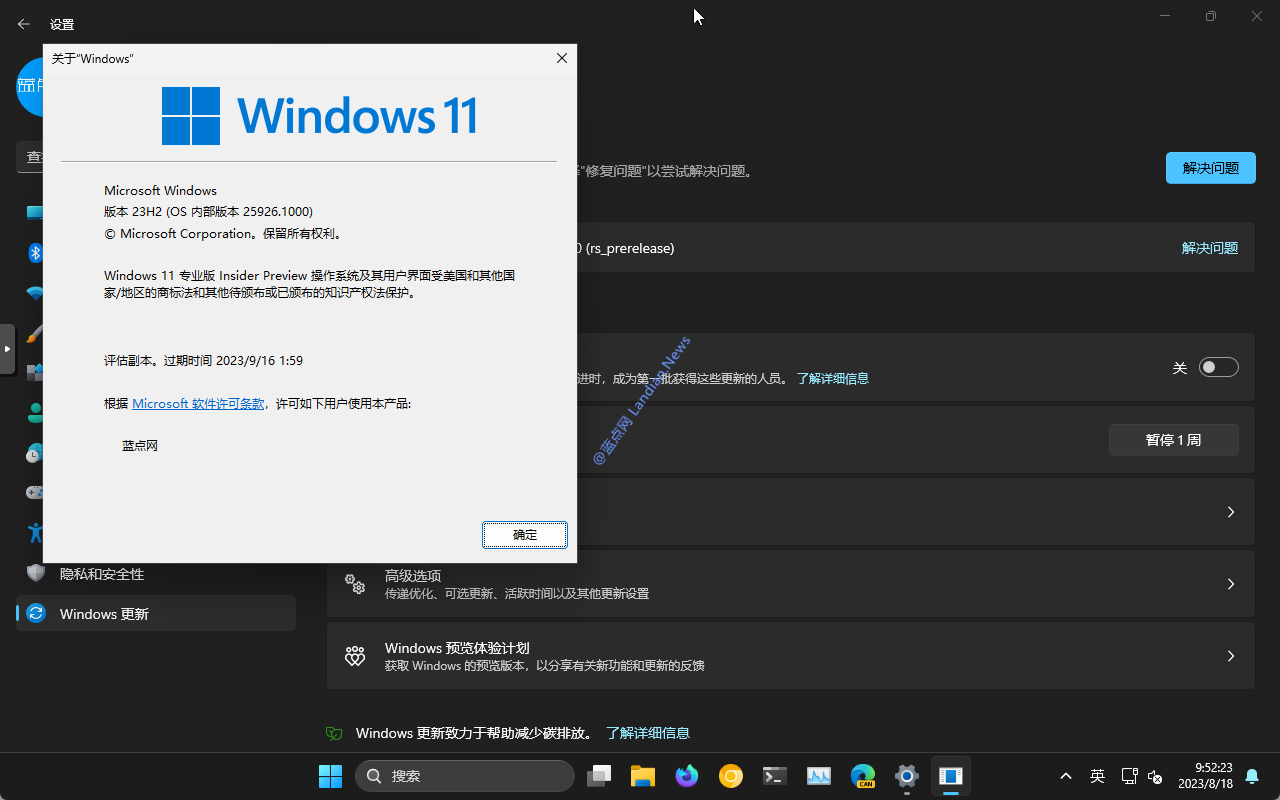Open File Explorer from taskbar

click(x=643, y=776)
